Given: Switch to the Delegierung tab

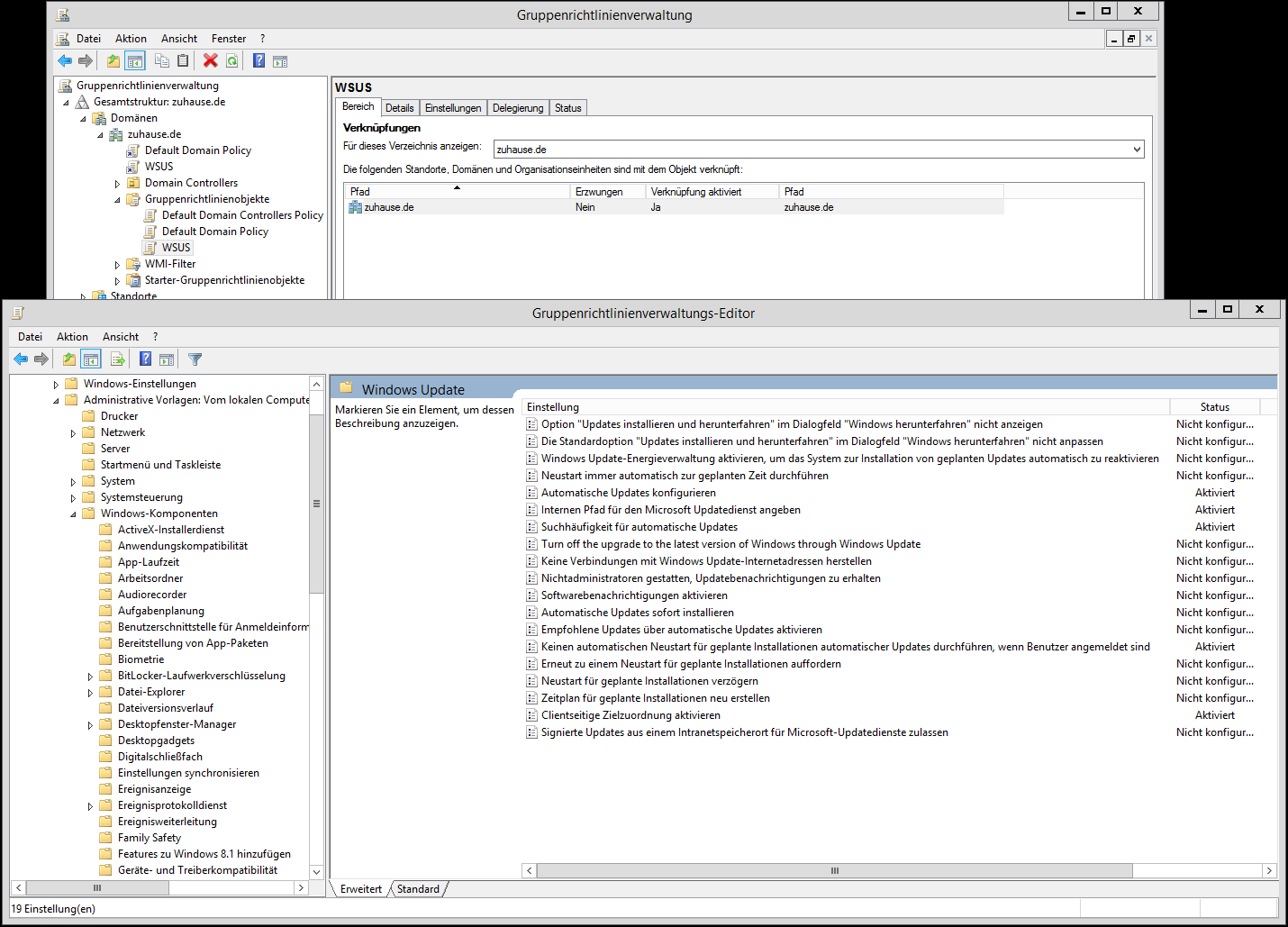Looking at the screenshot, I should [x=518, y=108].
